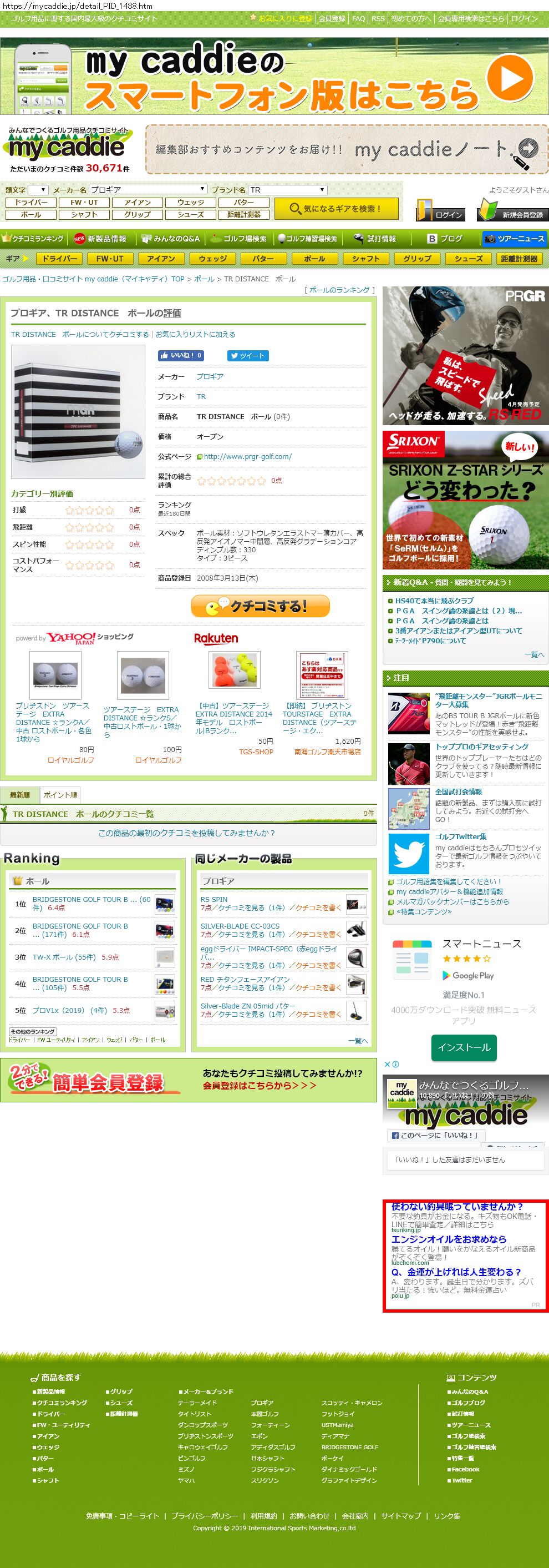Screen dimensions: 549x1568
Task: Click the my caddie ノート pen banner
Action: tap(347, 150)
